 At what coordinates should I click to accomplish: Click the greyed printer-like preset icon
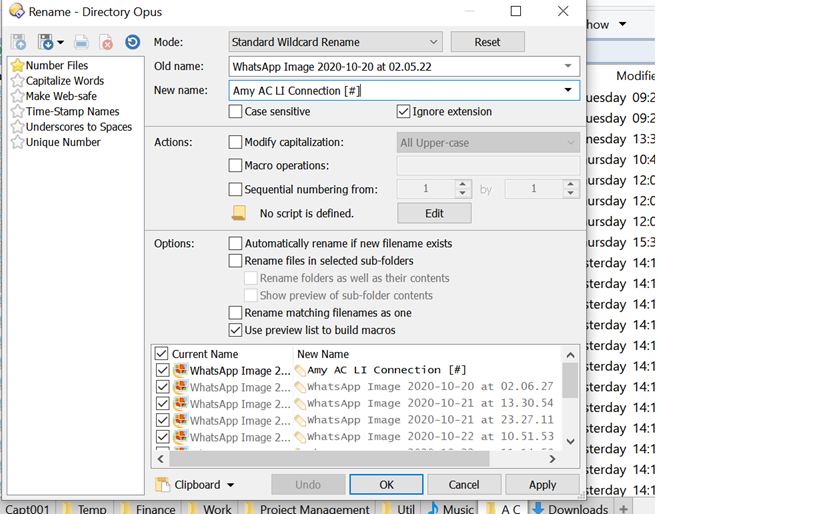[81, 42]
